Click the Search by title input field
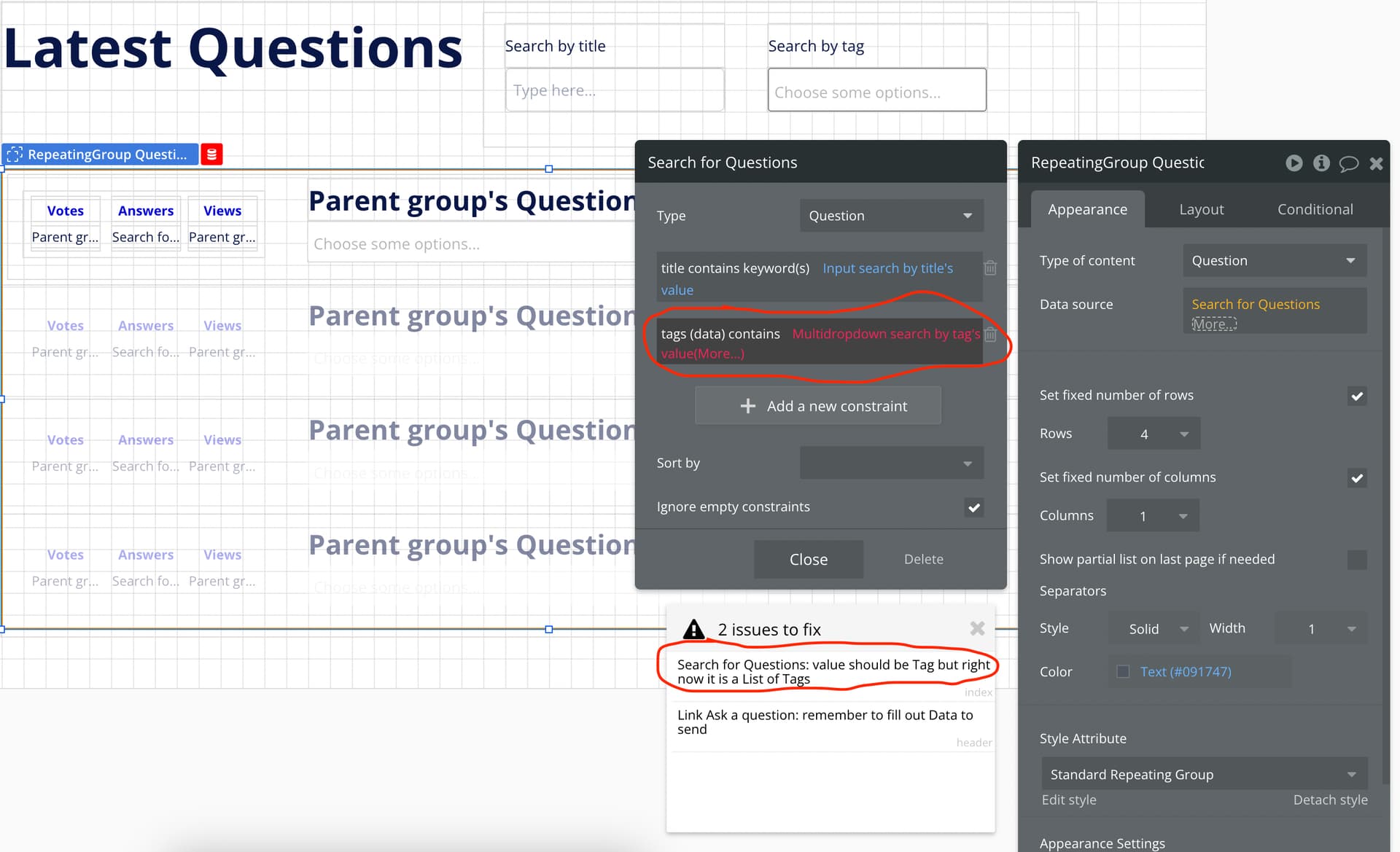 (614, 90)
